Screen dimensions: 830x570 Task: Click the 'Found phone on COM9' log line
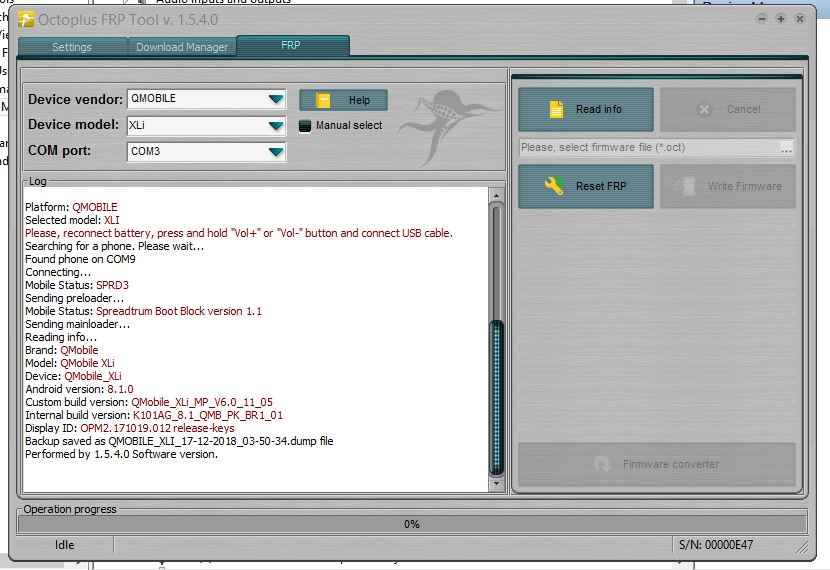point(80,259)
